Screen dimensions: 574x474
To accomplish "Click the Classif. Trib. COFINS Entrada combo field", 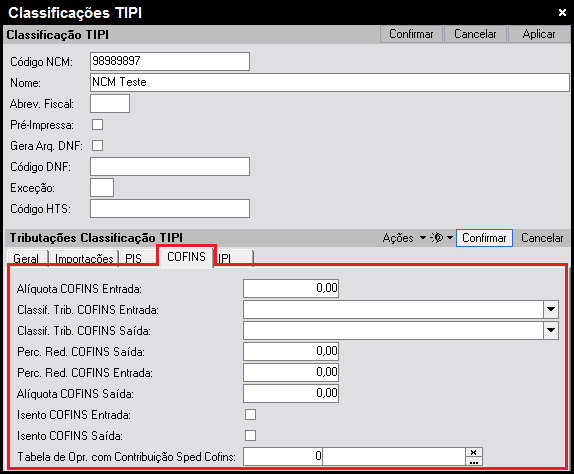I will click(394, 310).
